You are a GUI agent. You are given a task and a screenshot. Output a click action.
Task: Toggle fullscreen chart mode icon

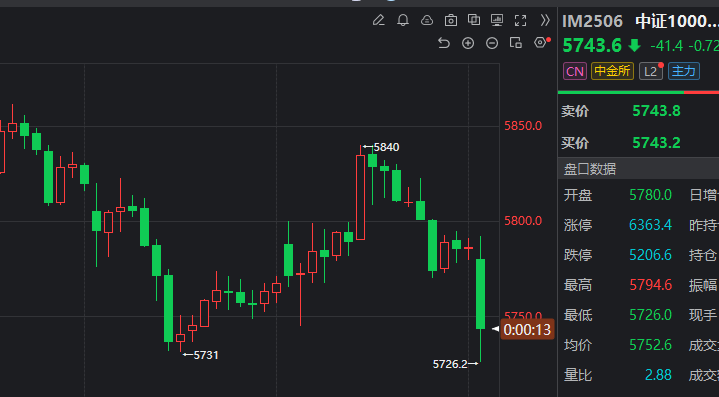click(520, 20)
